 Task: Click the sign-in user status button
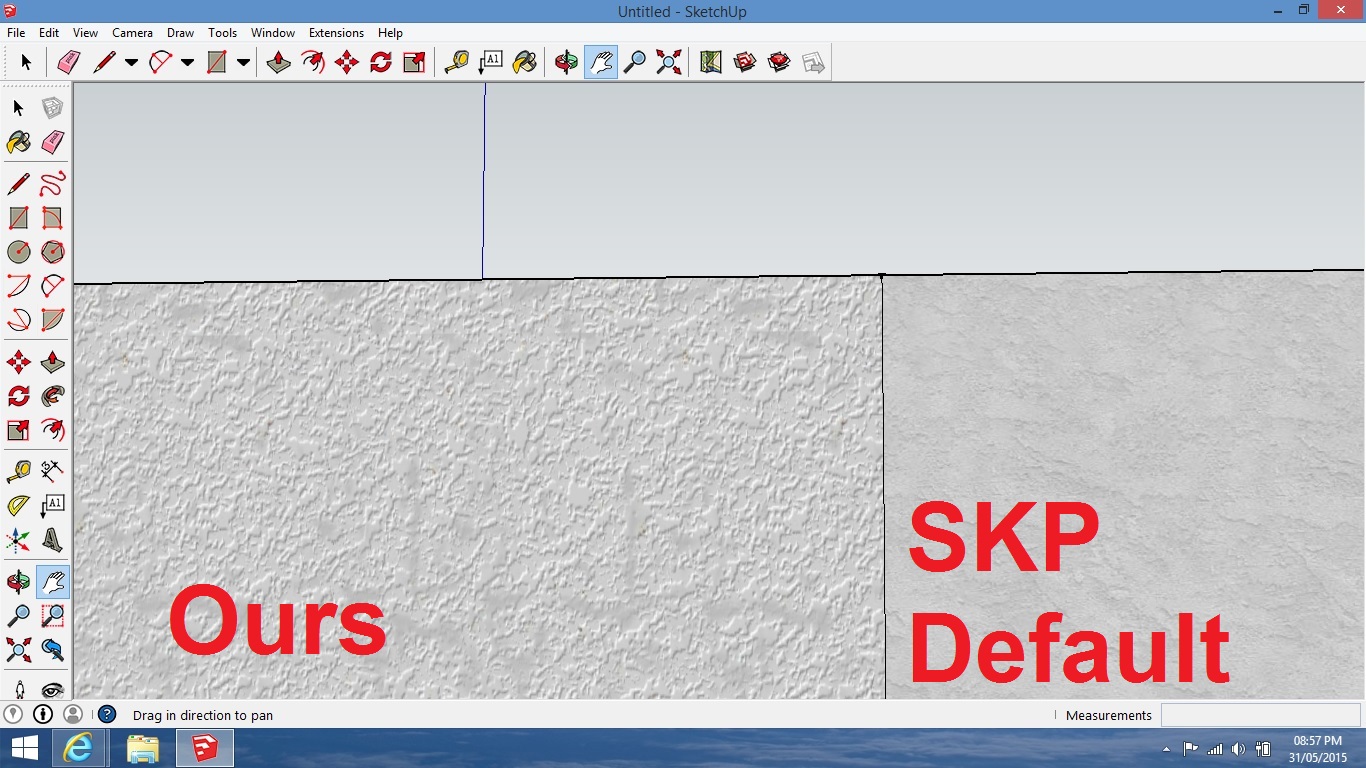[x=73, y=714]
